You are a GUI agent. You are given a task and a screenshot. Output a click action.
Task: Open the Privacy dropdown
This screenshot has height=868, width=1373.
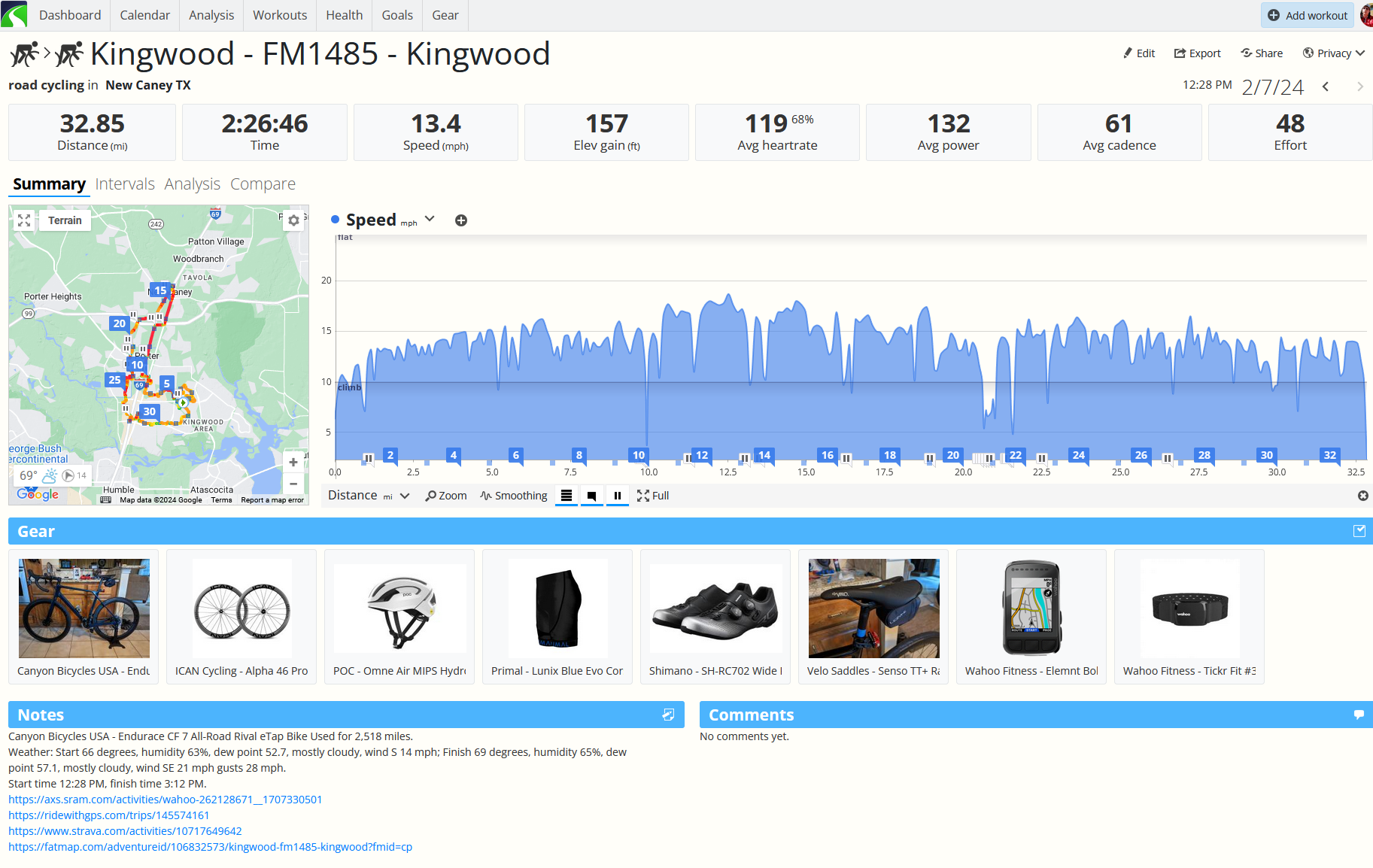tap(1333, 53)
